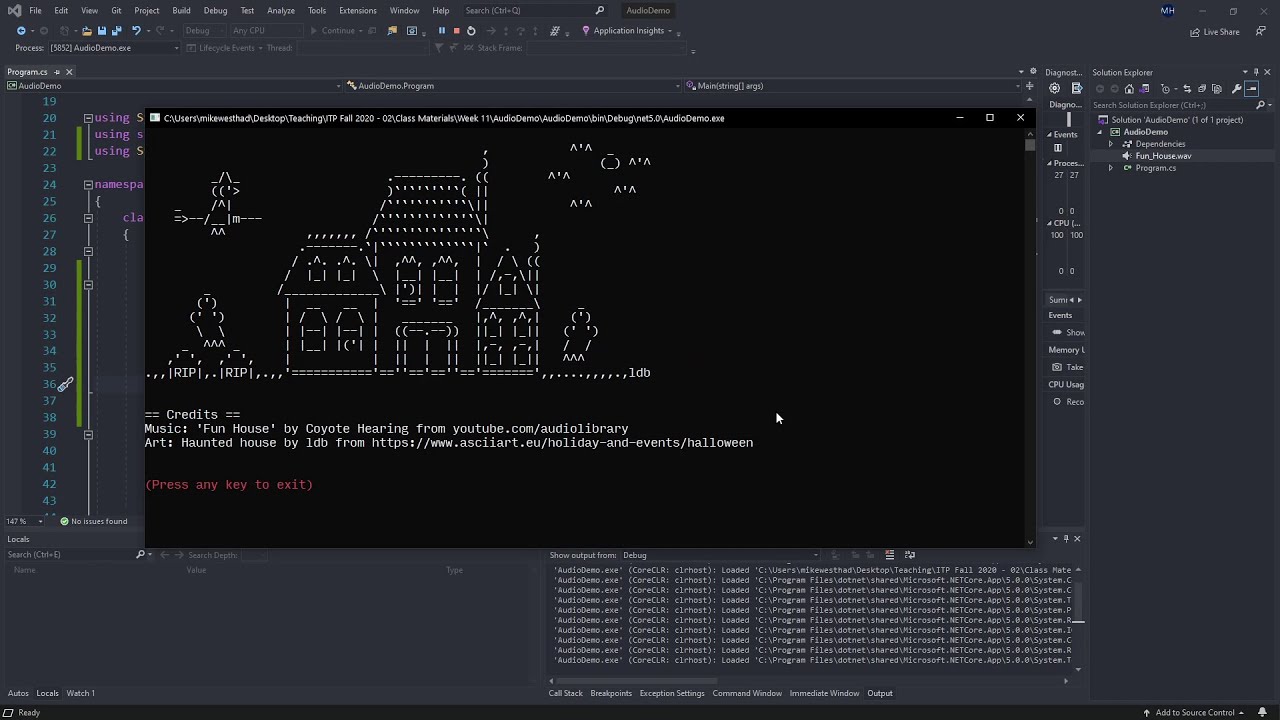Pin the Program.cs tab
The image size is (1280, 720).
tap(57, 72)
